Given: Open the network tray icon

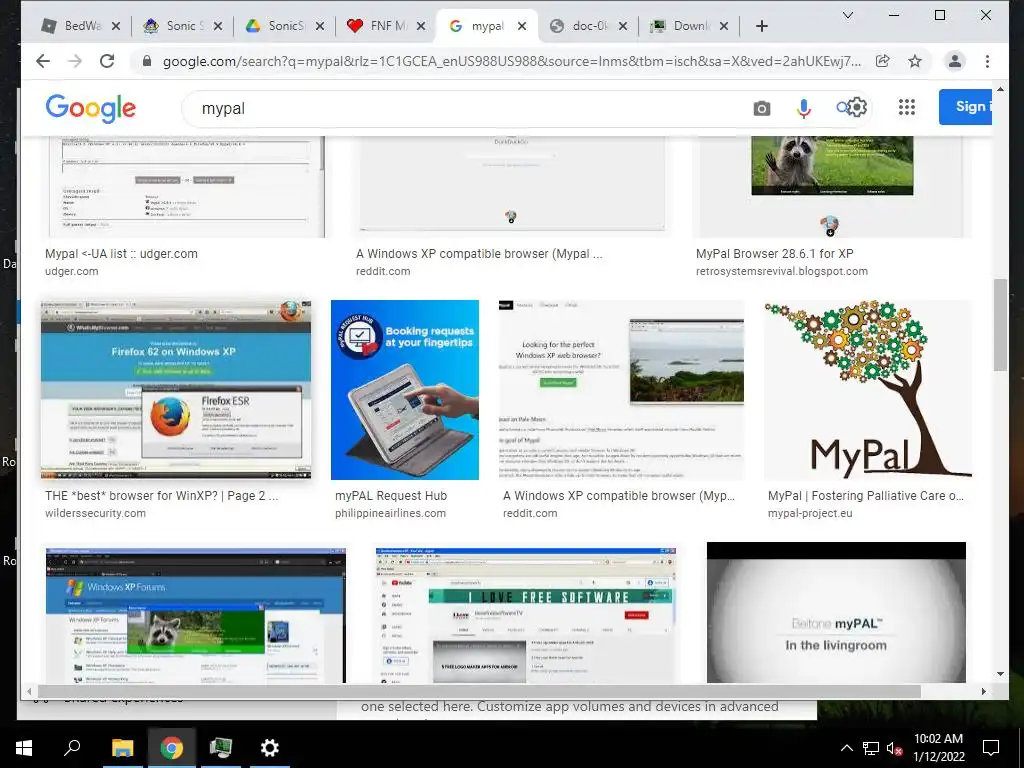Looking at the screenshot, I should [871, 748].
